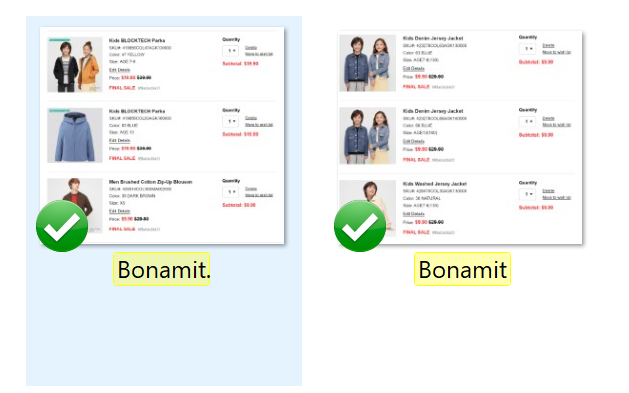Open the right shopping cart thumbnail
The height and width of the screenshot is (393, 629).
click(x=460, y=137)
